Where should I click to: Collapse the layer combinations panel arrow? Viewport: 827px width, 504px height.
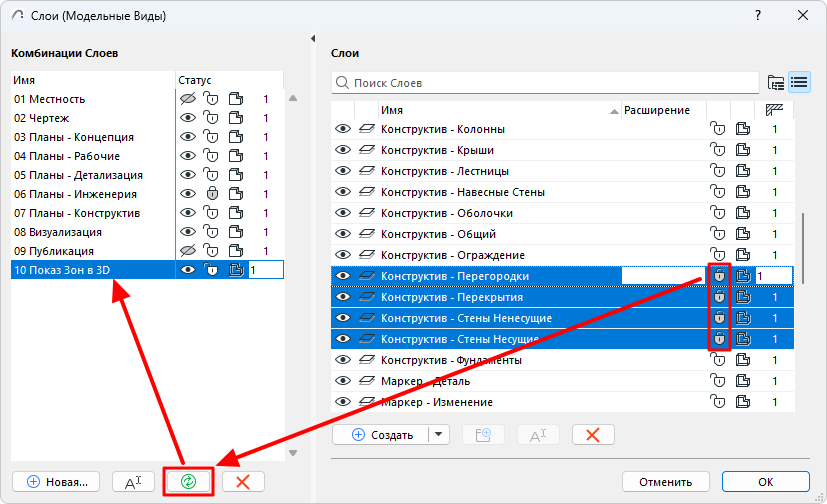[x=313, y=38]
